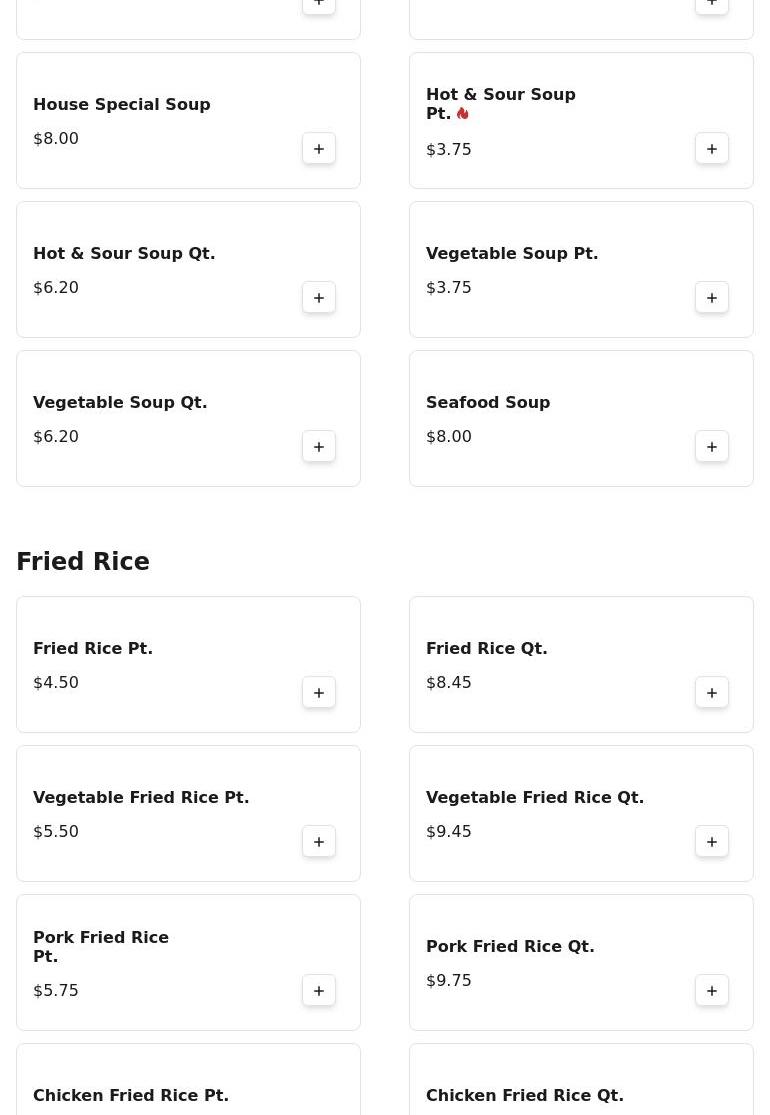Click the spicy flame icon on Hot & Sour Soup
This screenshot has height=1115, width=770.
[462, 114]
